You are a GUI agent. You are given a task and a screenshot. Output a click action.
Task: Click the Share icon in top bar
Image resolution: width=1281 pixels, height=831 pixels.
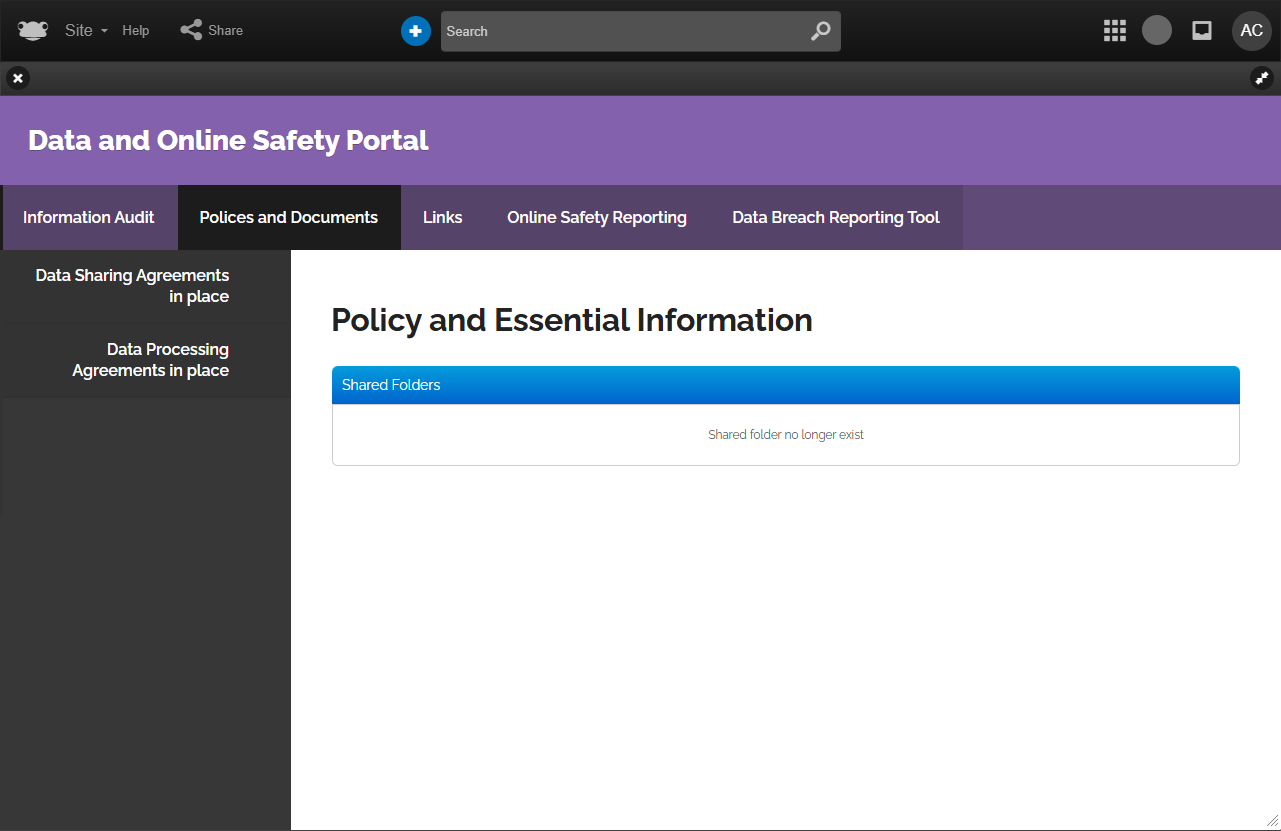191,30
